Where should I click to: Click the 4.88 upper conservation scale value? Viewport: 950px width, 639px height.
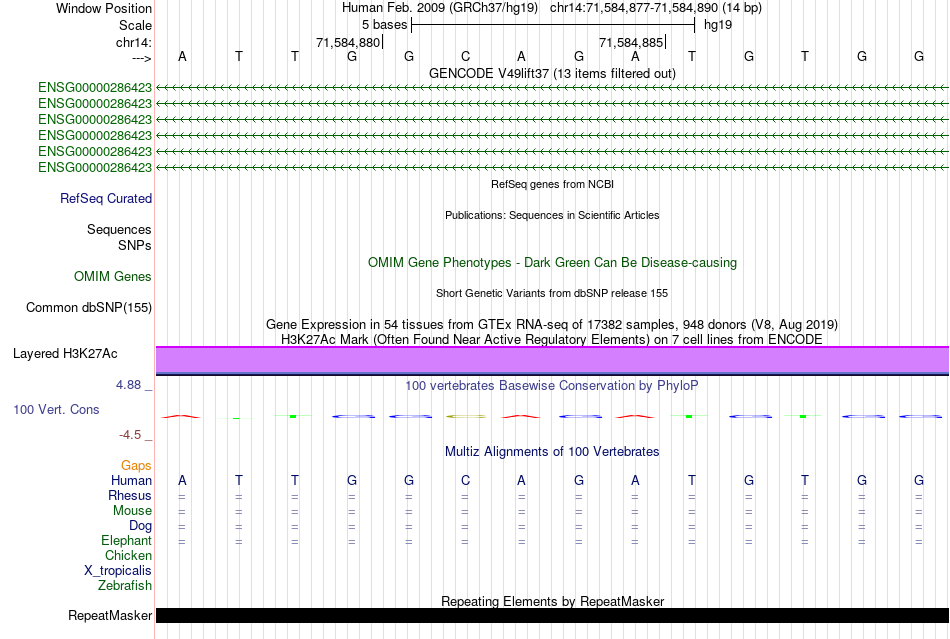128,385
